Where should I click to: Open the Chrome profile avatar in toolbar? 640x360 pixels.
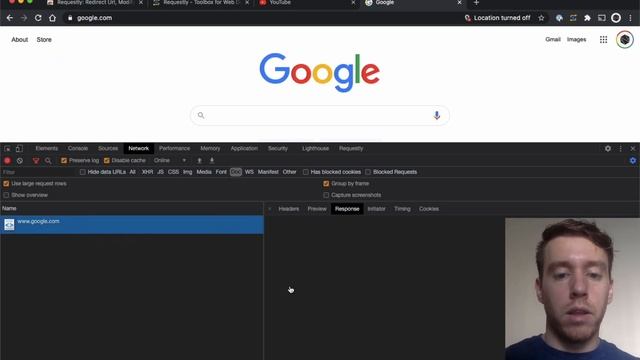click(616, 18)
